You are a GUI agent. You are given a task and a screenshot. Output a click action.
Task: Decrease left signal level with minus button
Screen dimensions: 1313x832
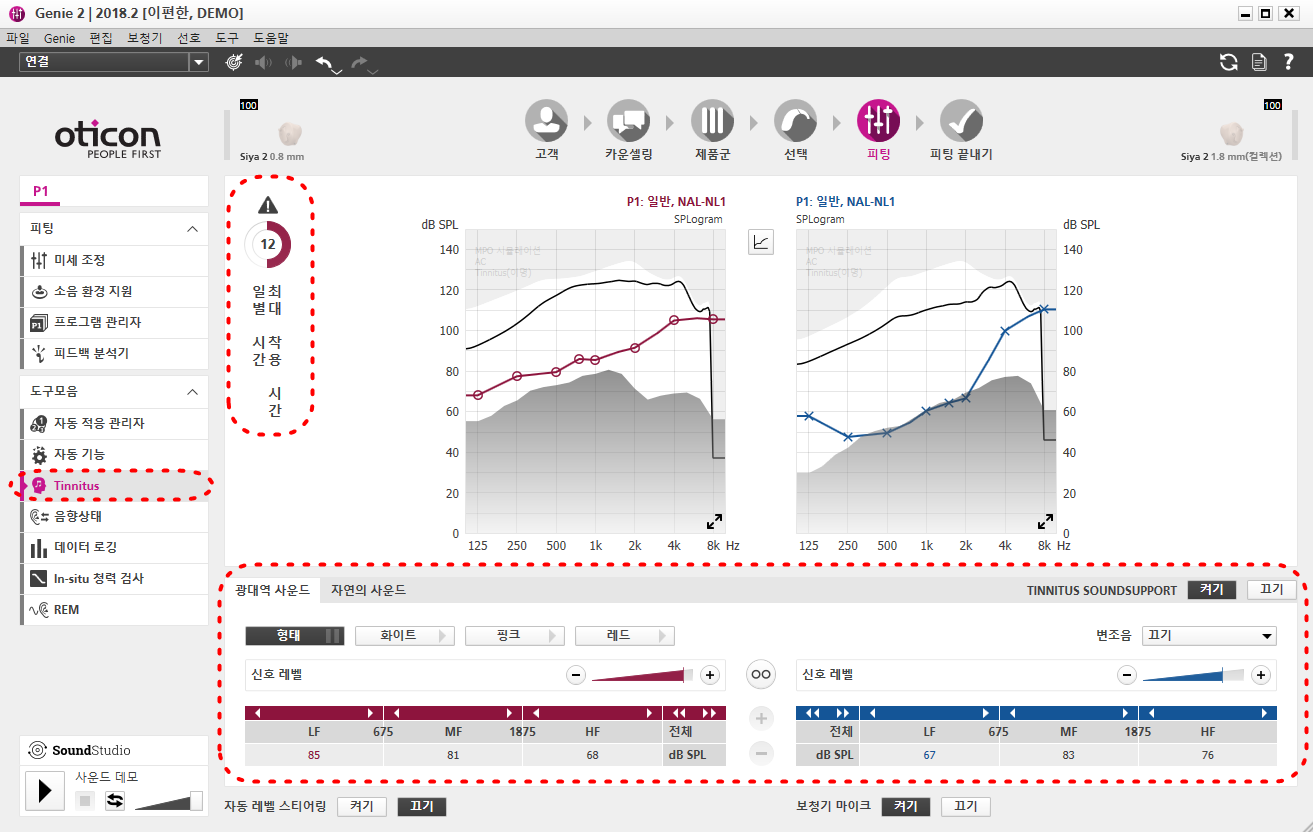pos(576,675)
